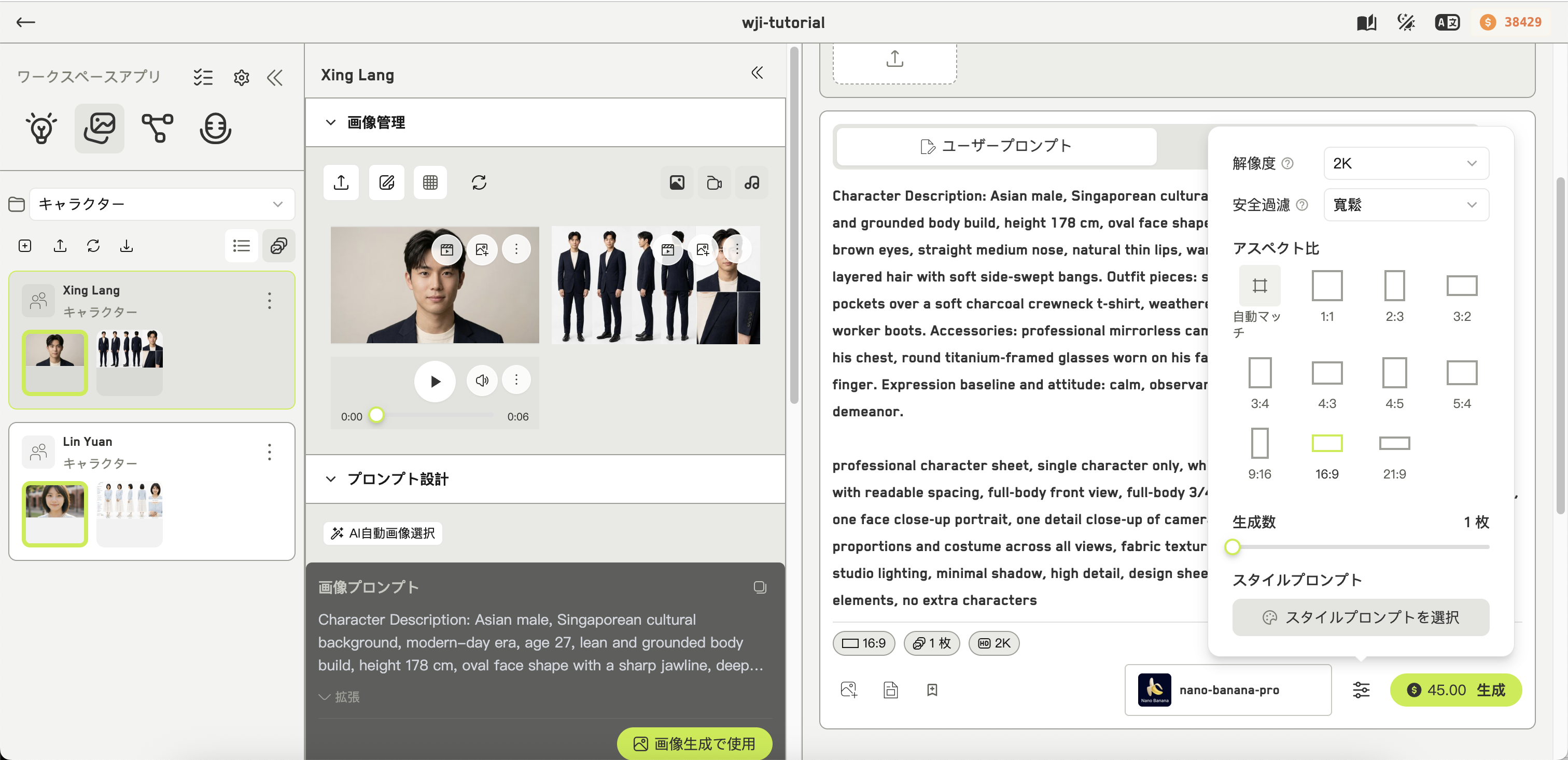Open the language translate icon

point(1447,22)
